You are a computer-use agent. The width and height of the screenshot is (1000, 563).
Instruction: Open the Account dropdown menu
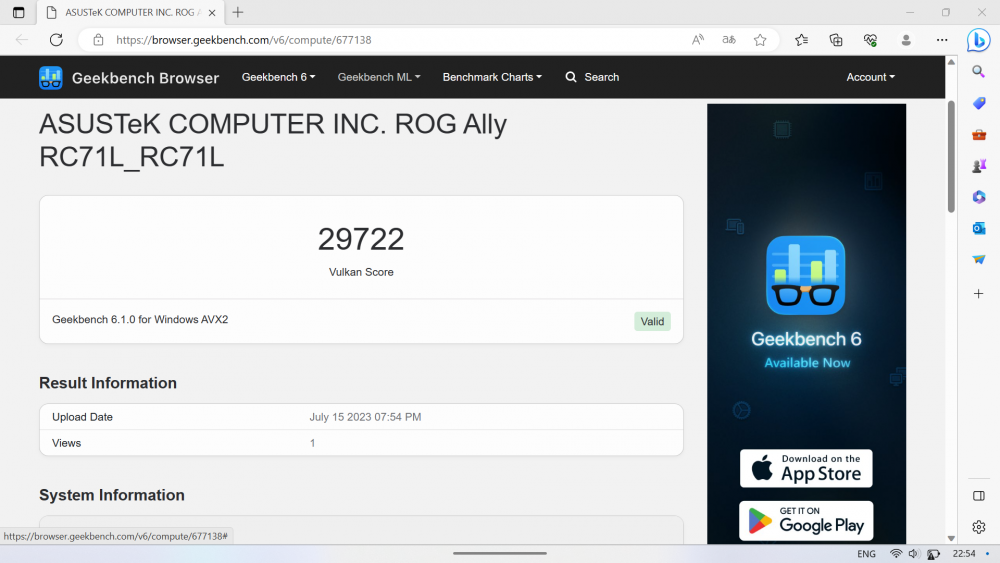871,77
